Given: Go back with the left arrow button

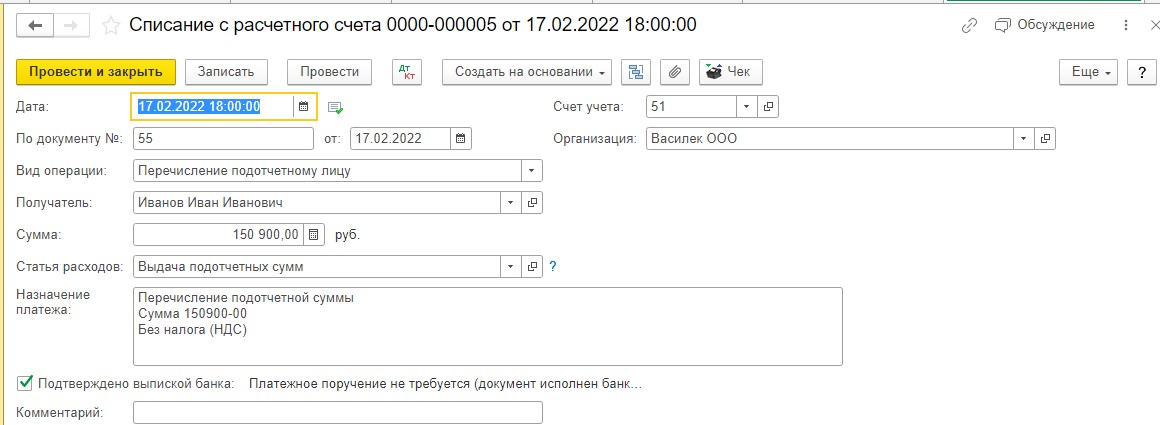Looking at the screenshot, I should click(x=35, y=25).
